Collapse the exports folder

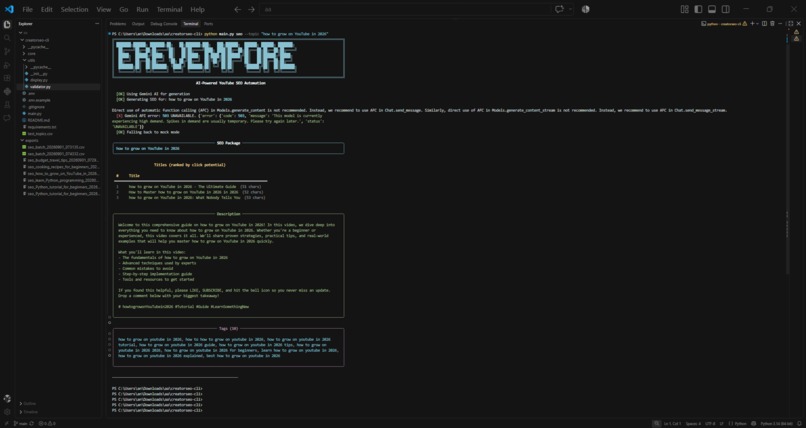pos(32,140)
